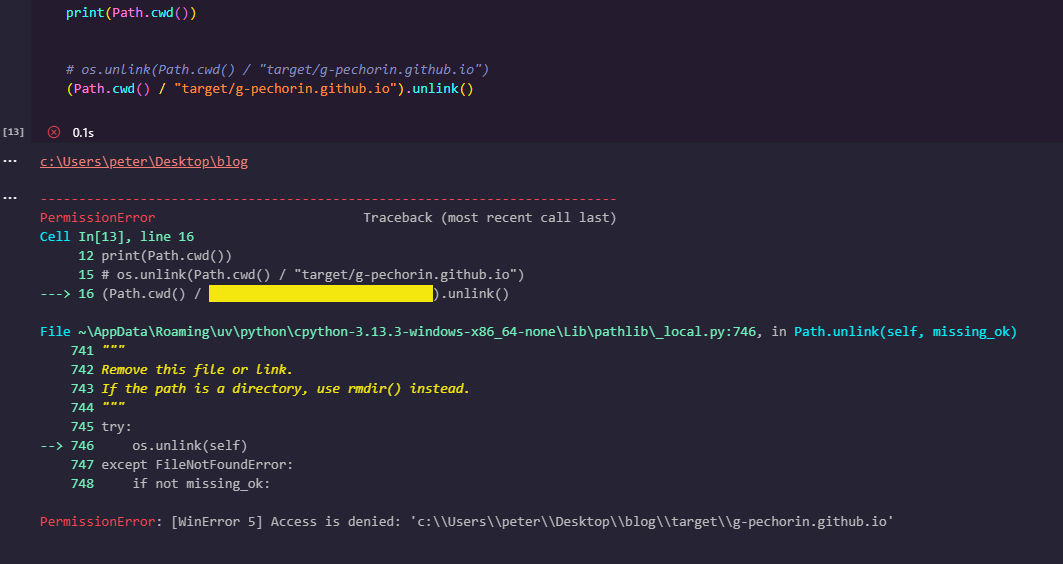
Task: Click "Traceback (most recent call last)" text
Action: tap(489, 218)
